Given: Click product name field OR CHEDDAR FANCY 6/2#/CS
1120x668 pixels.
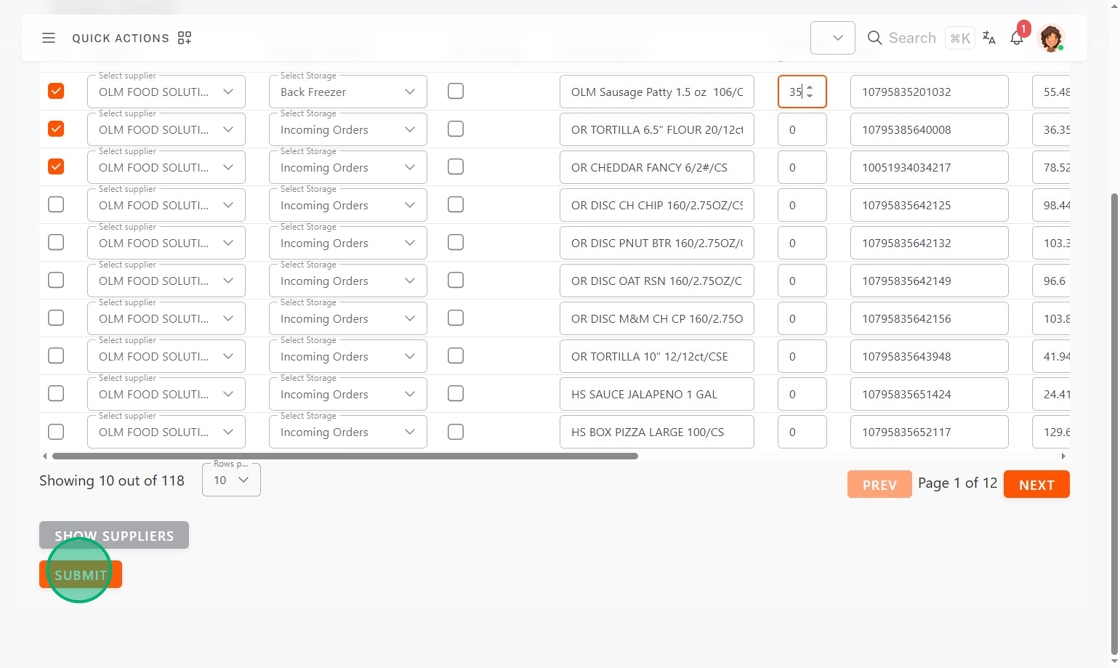Looking at the screenshot, I should tap(657, 167).
